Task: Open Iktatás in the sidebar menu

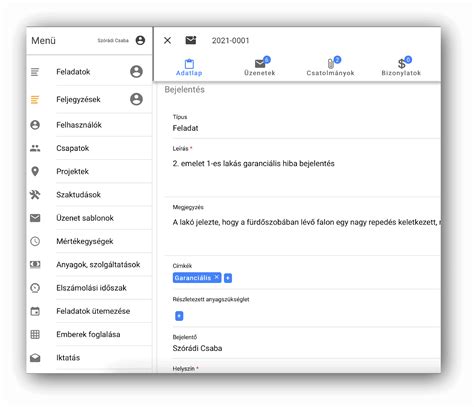Action: click(x=68, y=358)
